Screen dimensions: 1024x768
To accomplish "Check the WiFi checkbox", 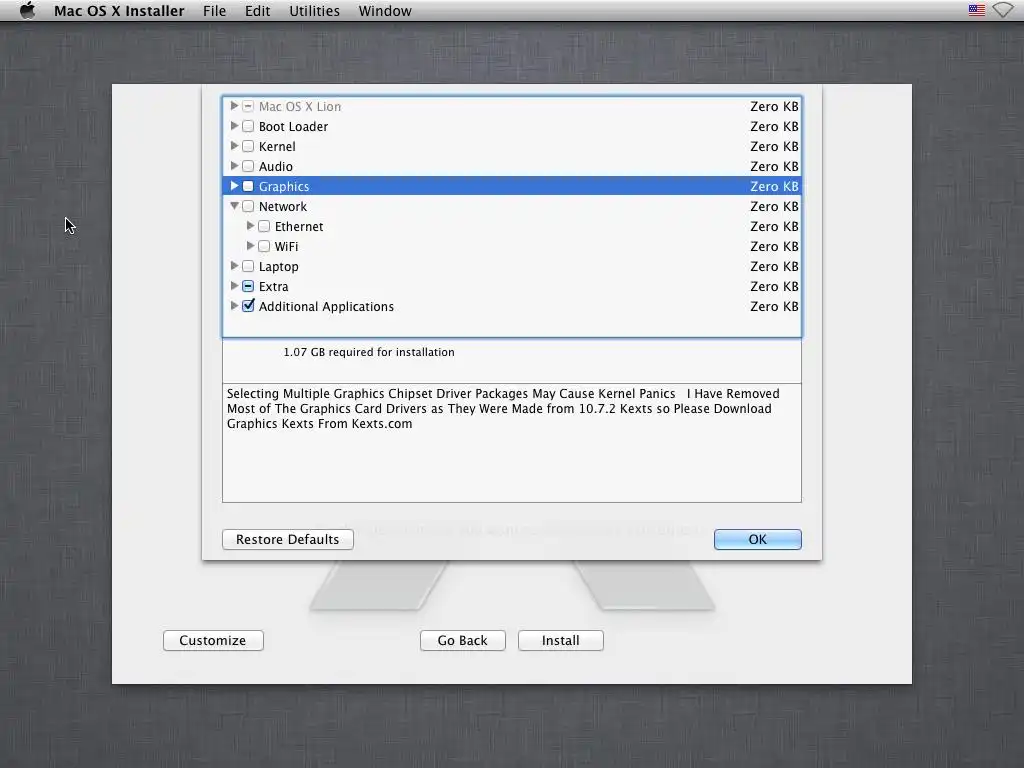I will tap(264, 246).
